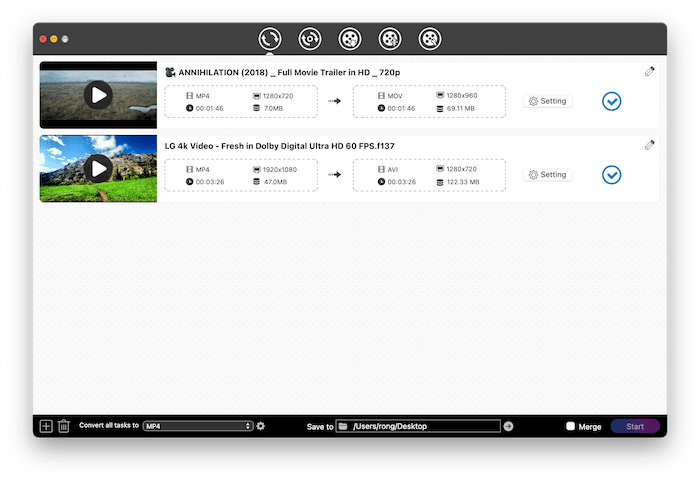Edit the LG 4k Video with pencil icon
This screenshot has width=700, height=481.
click(650, 145)
